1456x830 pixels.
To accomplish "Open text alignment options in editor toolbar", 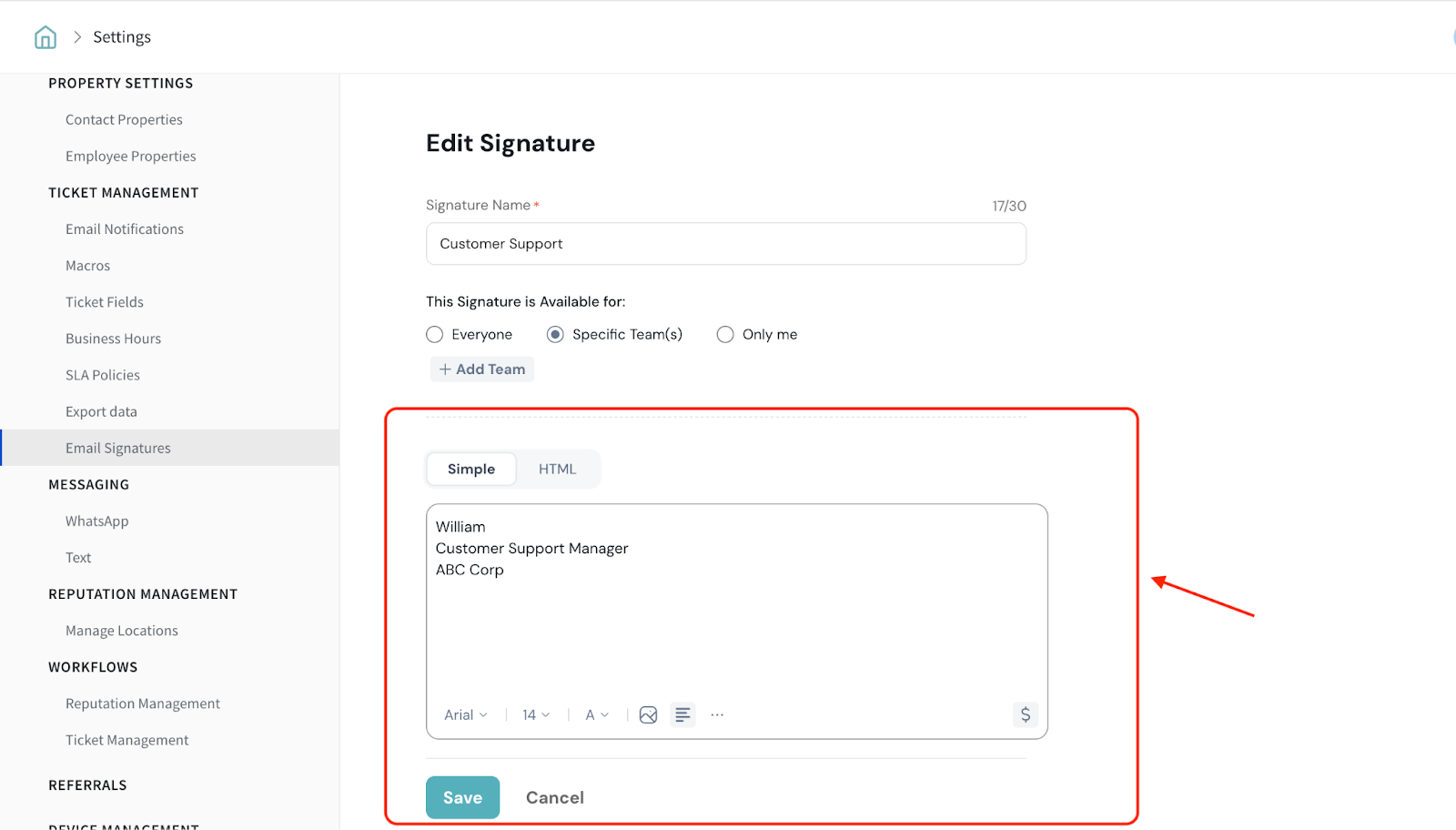I will (682, 715).
